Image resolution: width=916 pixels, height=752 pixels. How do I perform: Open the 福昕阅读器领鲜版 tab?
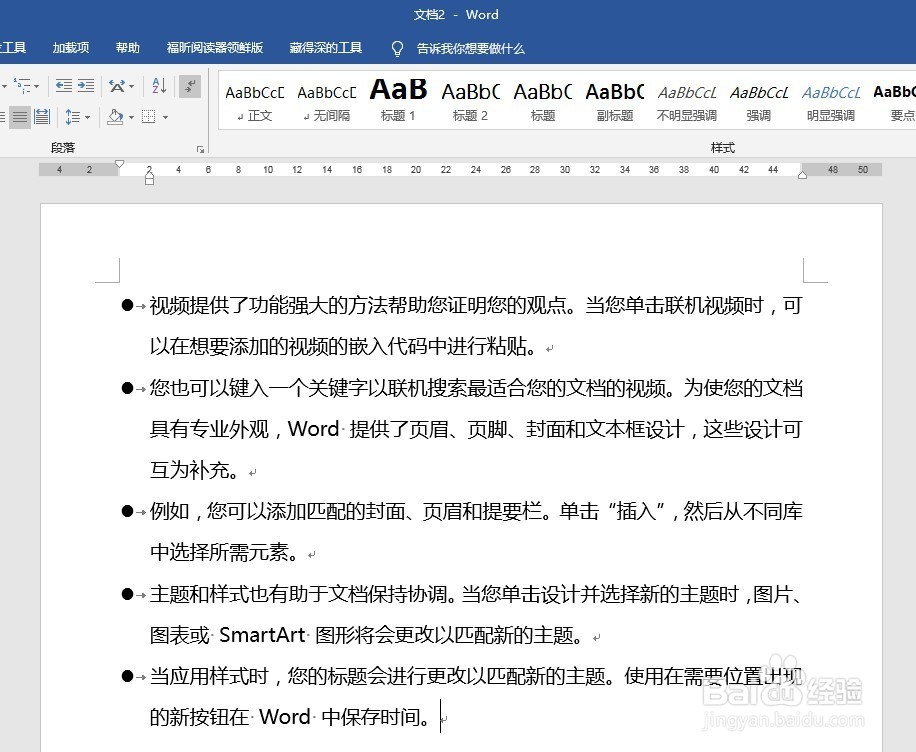214,48
